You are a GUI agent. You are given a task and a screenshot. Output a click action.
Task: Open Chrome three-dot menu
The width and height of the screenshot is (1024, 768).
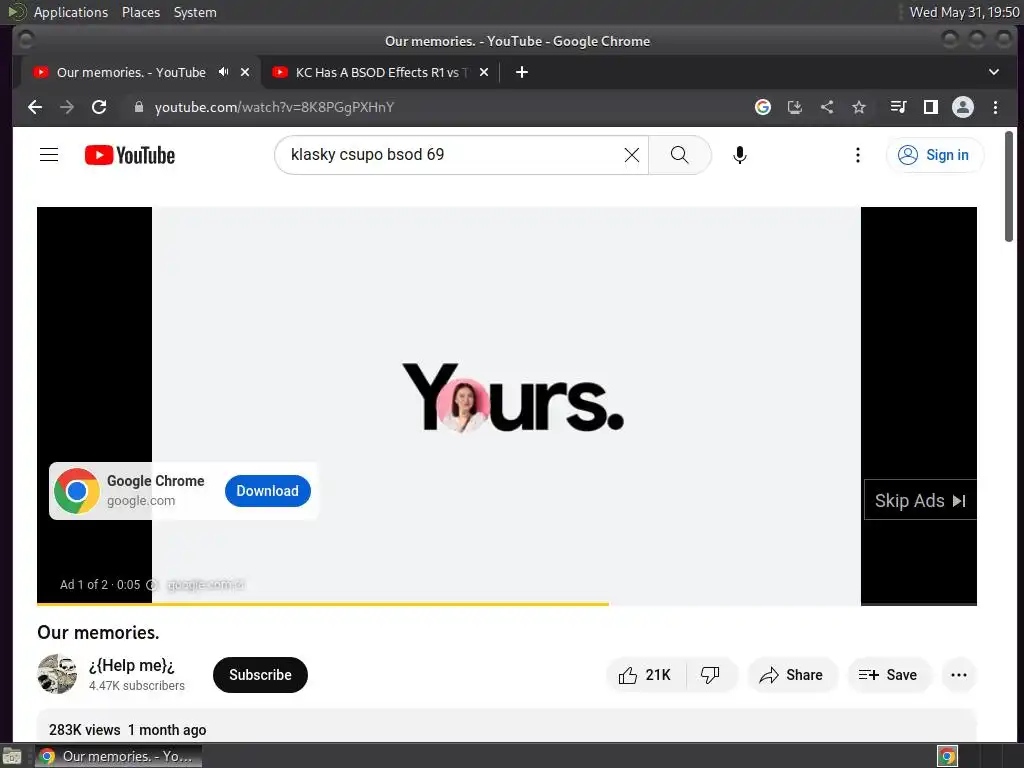[x=995, y=107]
